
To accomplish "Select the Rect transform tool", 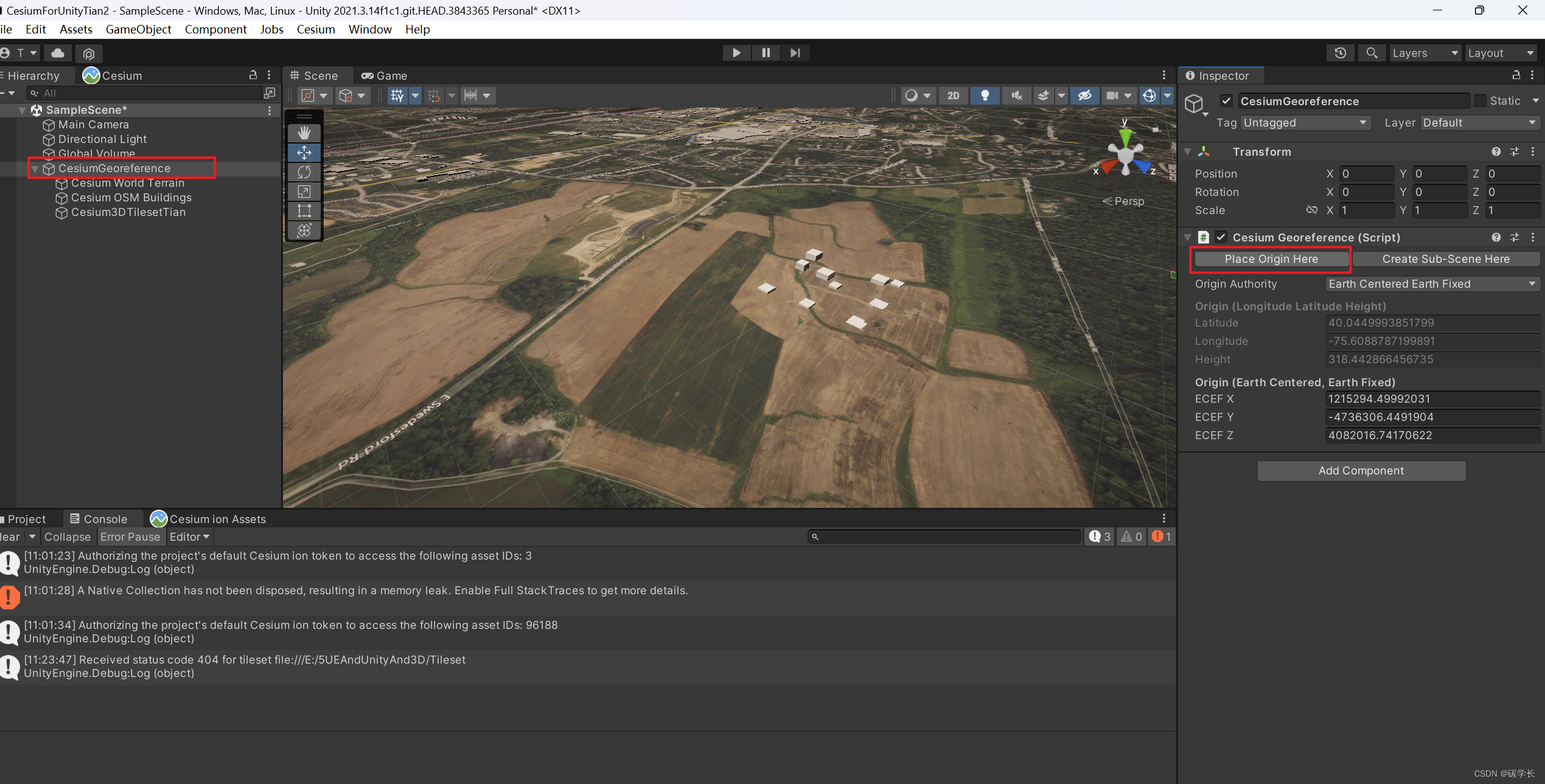I will tap(304, 211).
